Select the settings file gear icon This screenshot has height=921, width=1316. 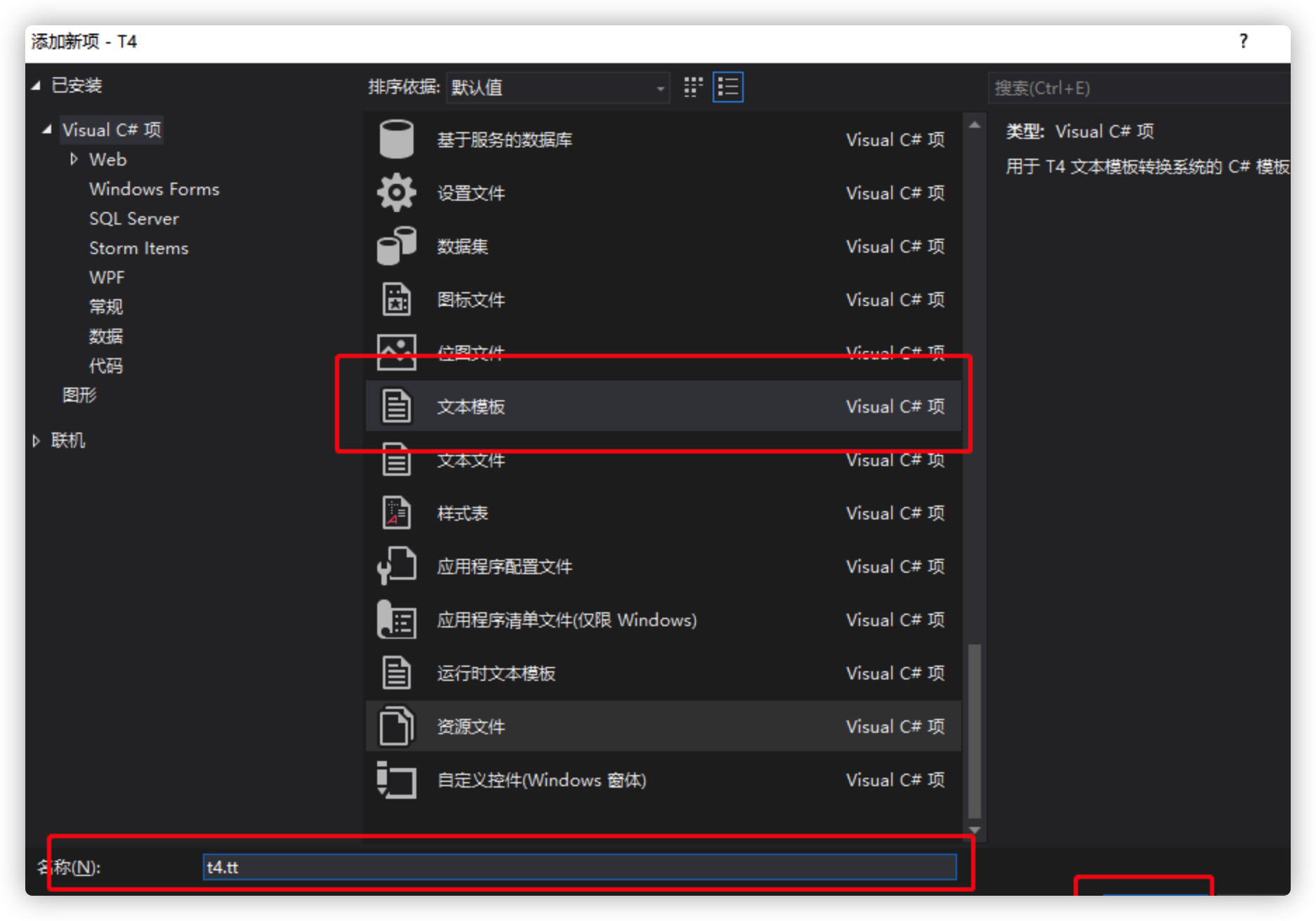coord(396,192)
